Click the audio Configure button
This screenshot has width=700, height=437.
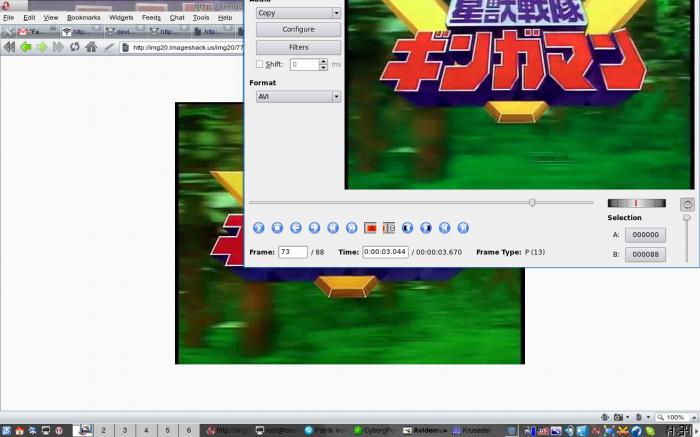click(x=299, y=29)
